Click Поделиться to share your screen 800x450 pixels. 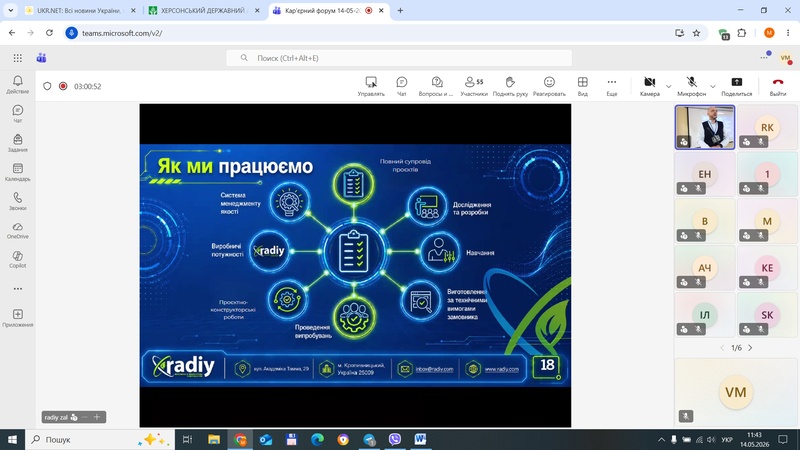(736, 86)
